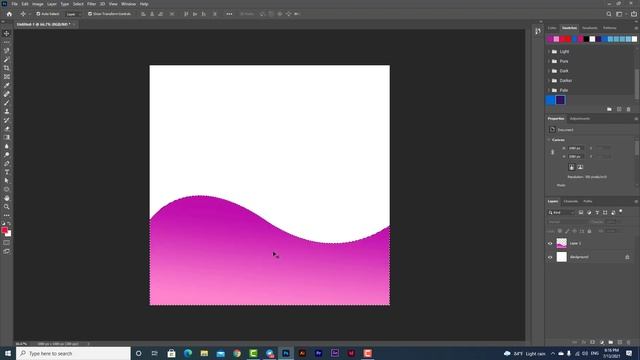Click the Home icon in options bar

[9, 14]
